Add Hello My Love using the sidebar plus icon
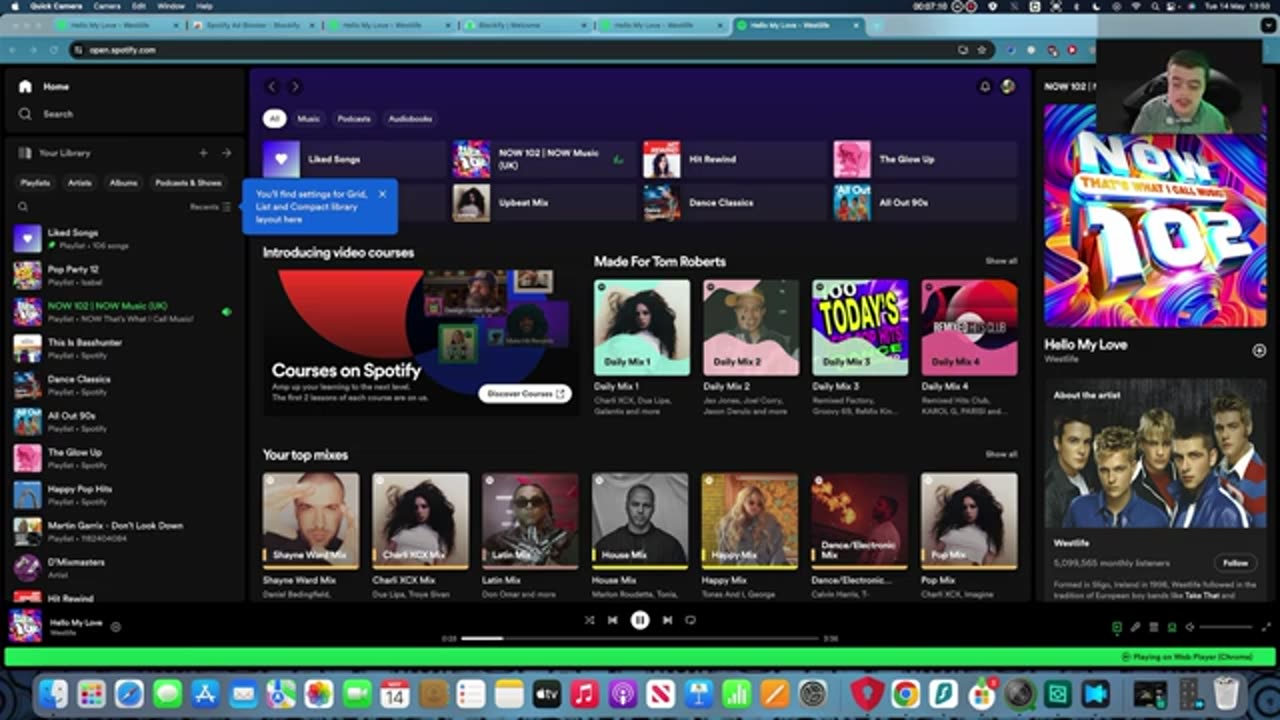Screen dimensions: 1280x720 (x=1259, y=350)
